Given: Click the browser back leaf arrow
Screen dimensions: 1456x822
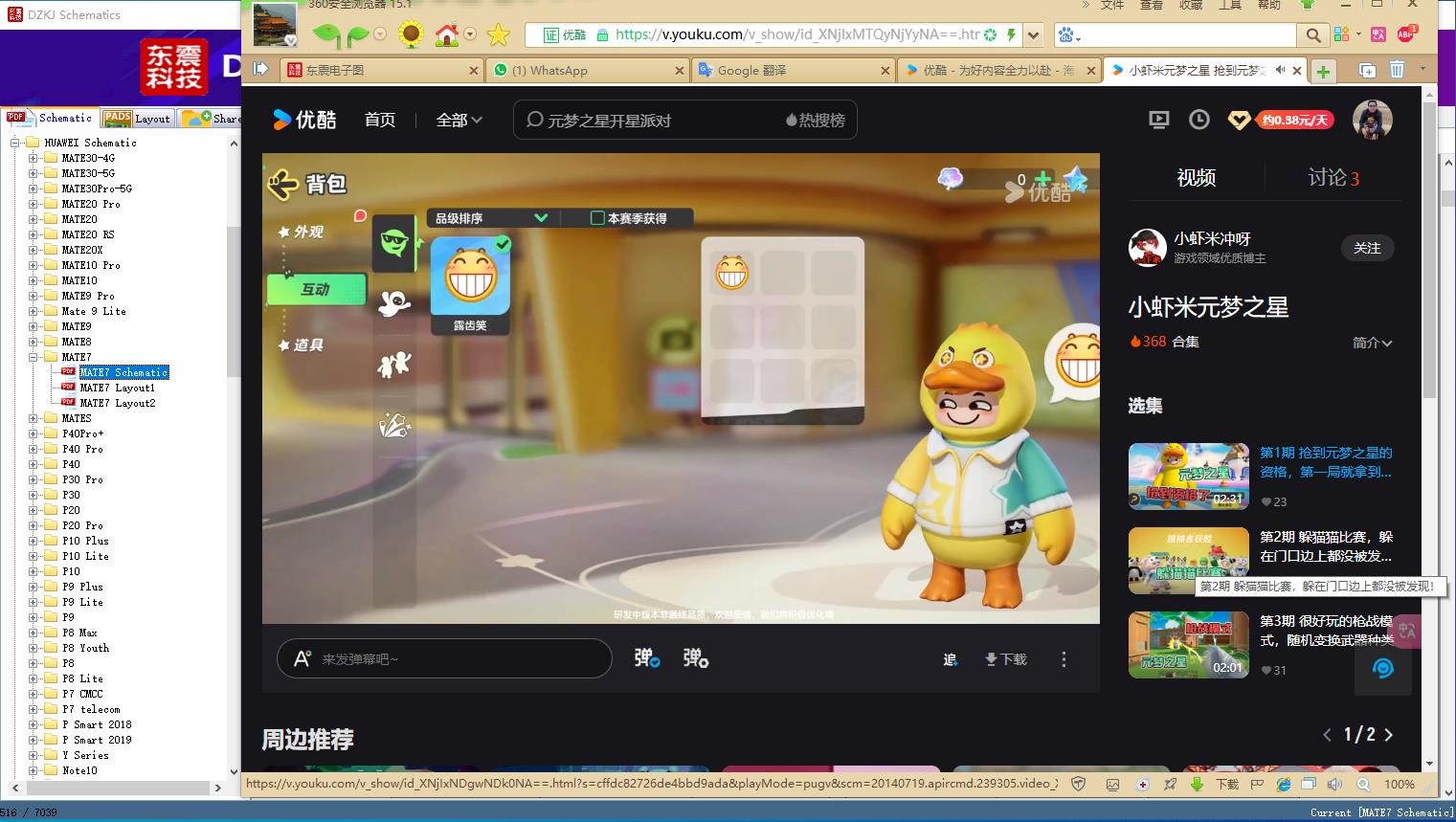Looking at the screenshot, I should [326, 36].
